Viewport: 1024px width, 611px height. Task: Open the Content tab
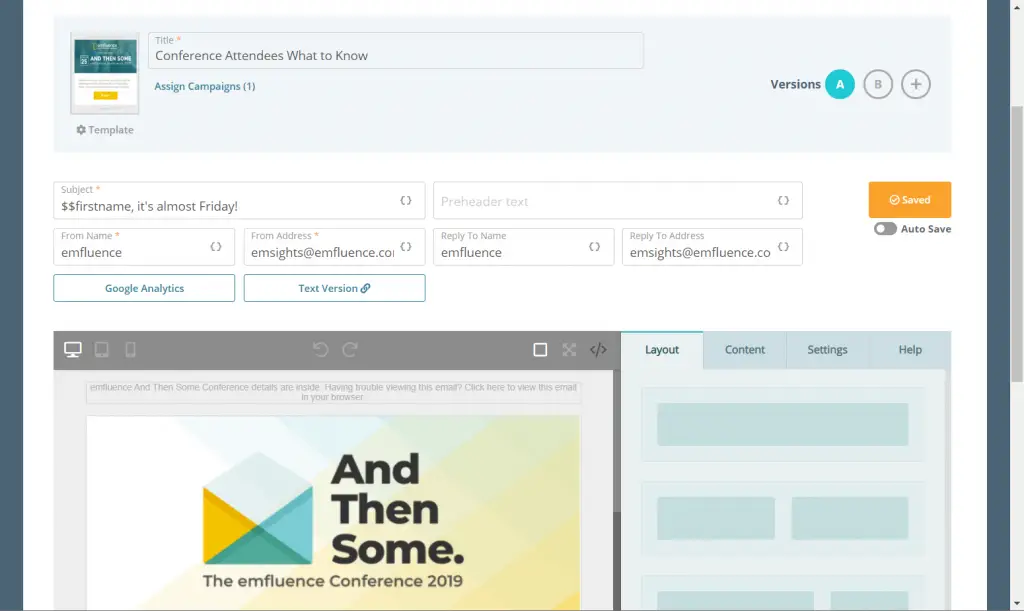point(744,350)
